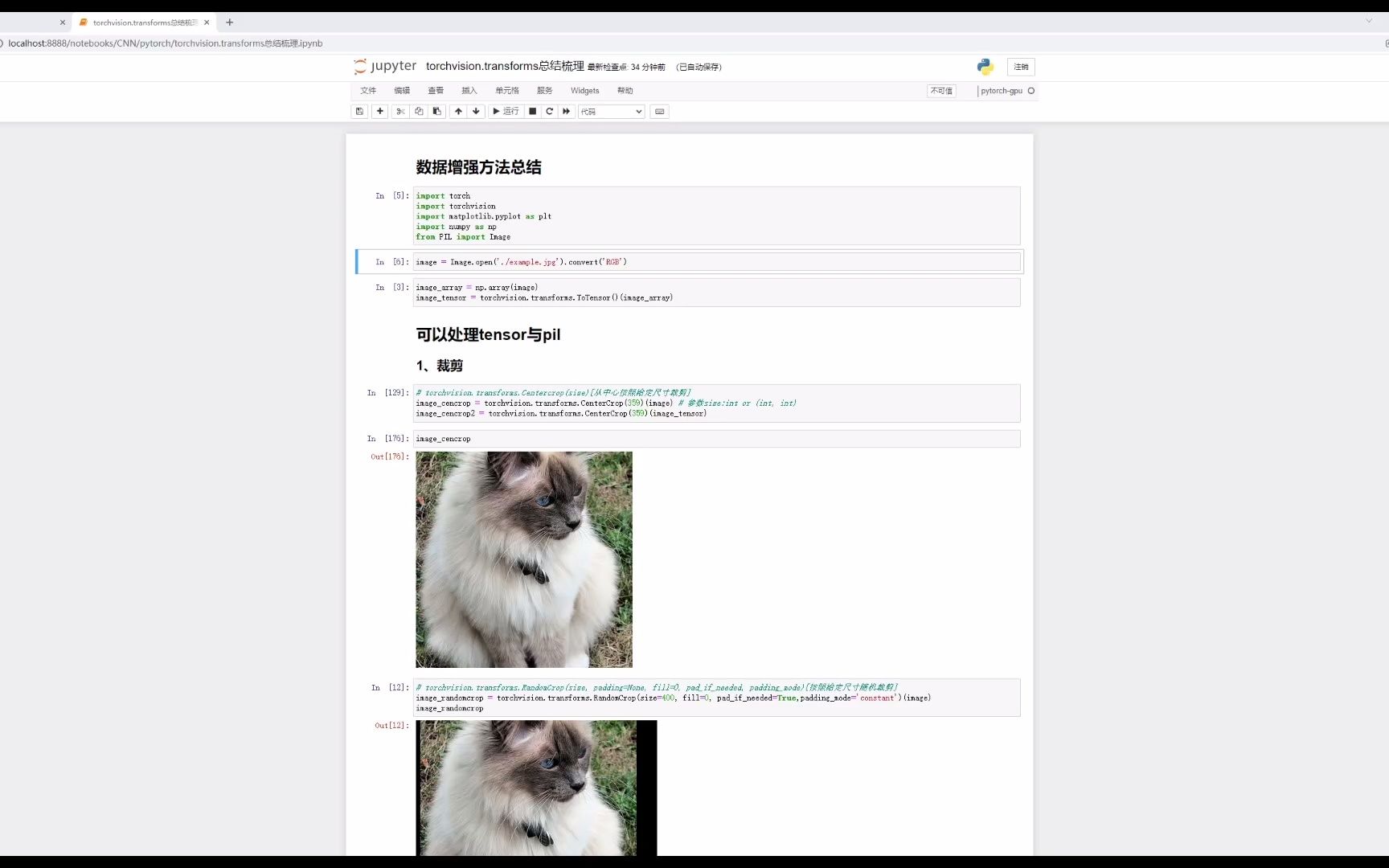The height and width of the screenshot is (868, 1389).
Task: Click the RandomCrop code cell In [12]
Action: tap(716, 698)
